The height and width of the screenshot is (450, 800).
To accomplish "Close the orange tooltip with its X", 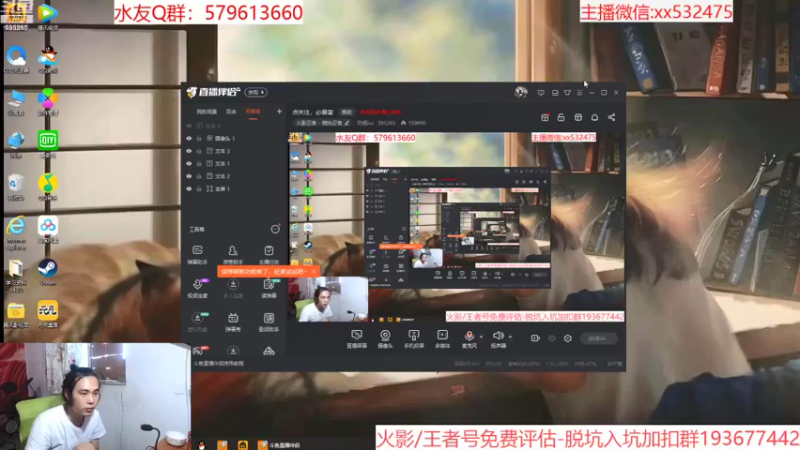I will coord(314,272).
